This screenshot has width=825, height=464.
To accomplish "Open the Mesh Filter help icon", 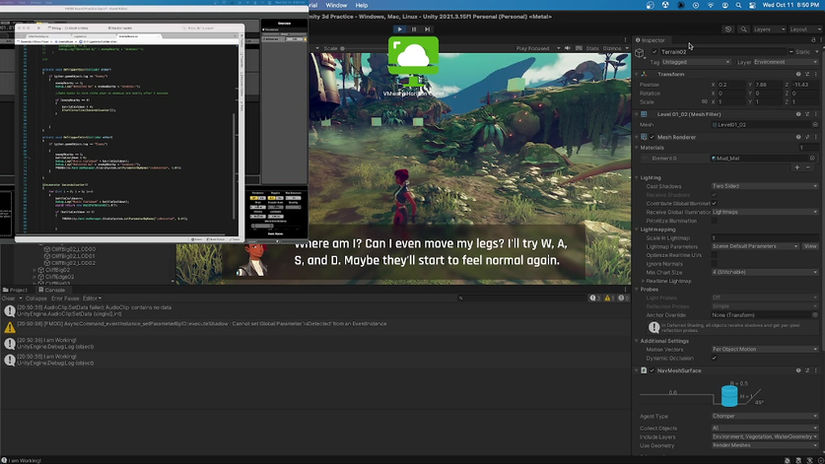I will point(798,114).
